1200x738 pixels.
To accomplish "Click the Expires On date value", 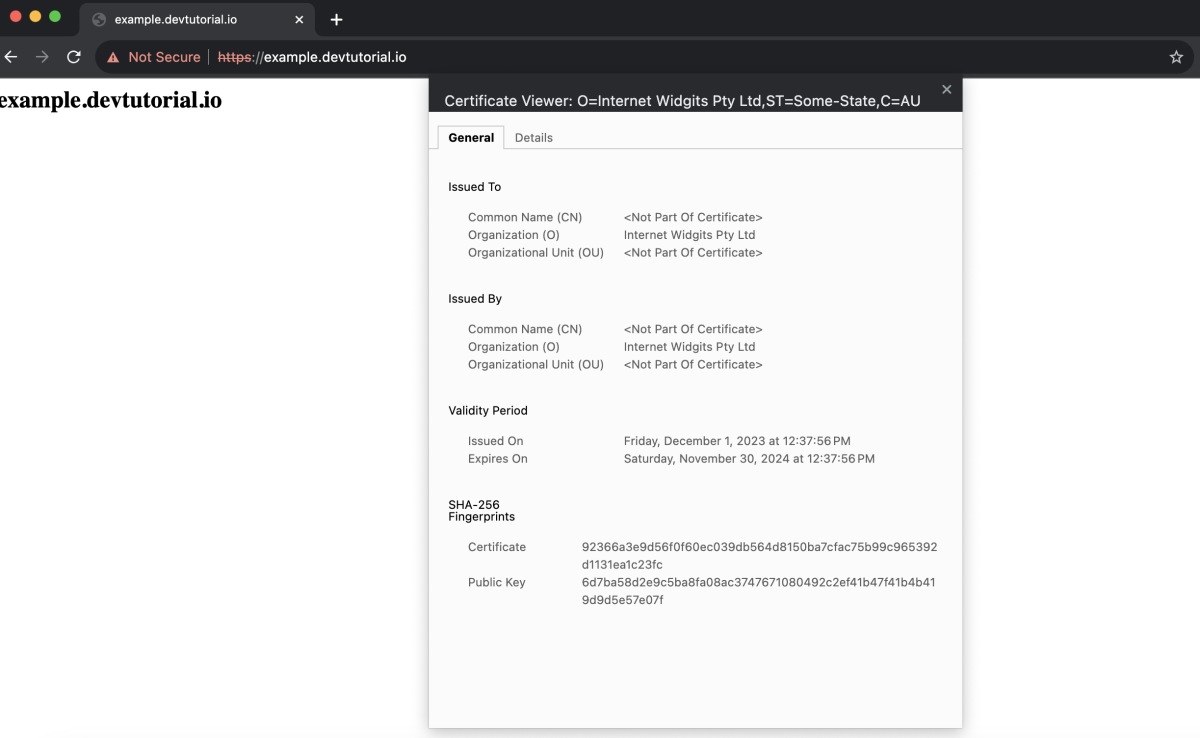I will [749, 459].
